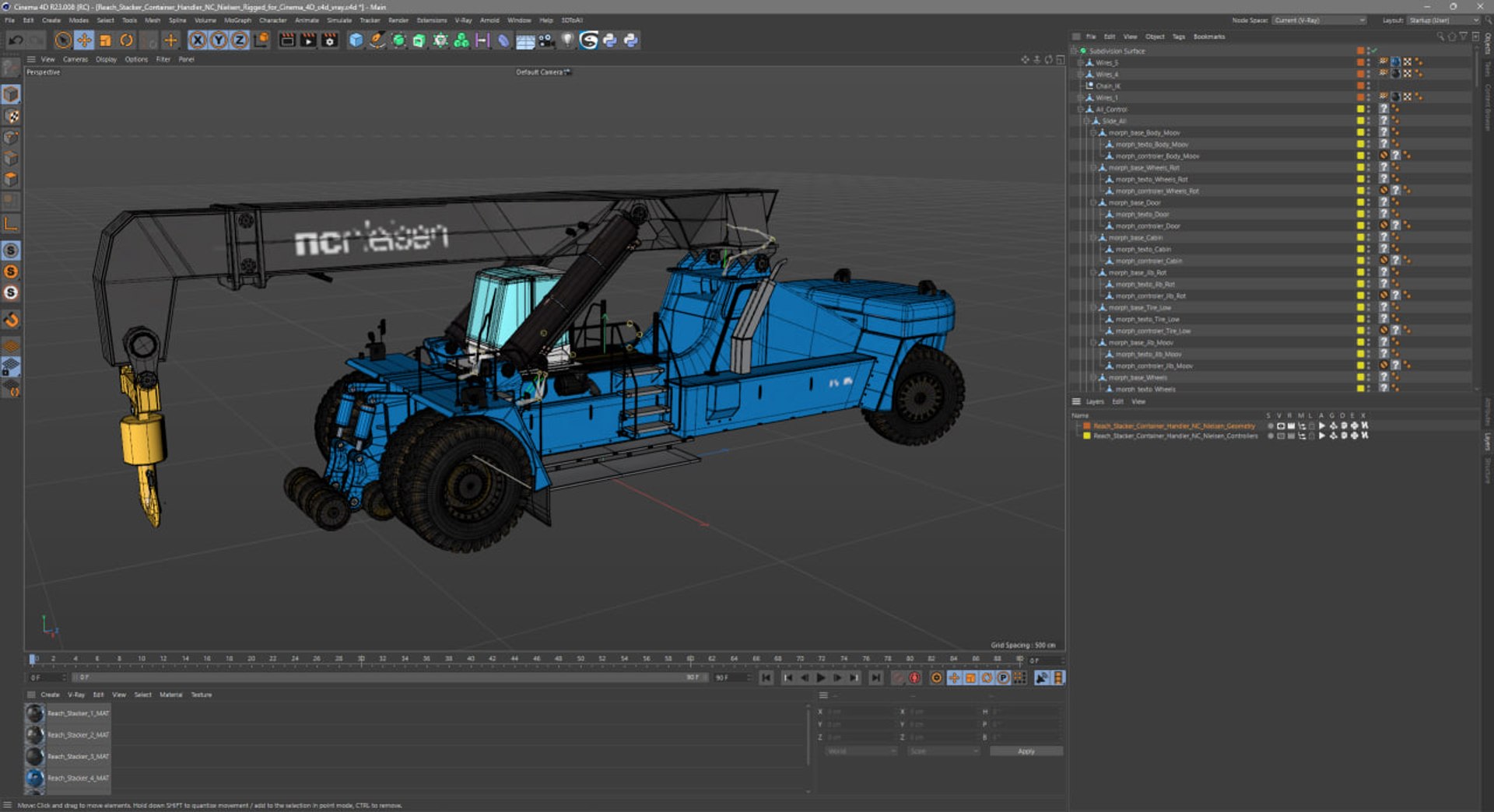Open the viewport Cameras menu
Screen dimensions: 1494x812
point(75,59)
